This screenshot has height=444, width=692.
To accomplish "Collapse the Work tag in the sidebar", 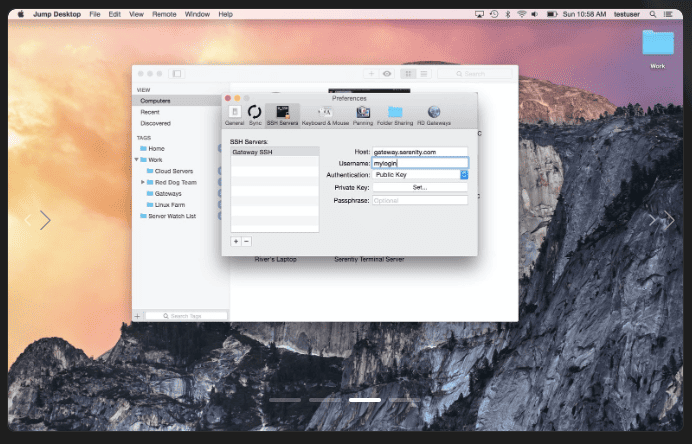I will pos(137,159).
